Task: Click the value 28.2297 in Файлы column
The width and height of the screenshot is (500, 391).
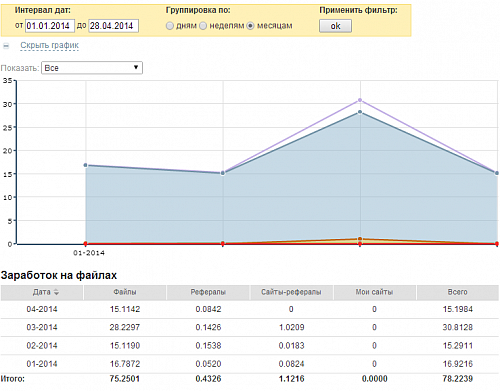Action: (125, 327)
